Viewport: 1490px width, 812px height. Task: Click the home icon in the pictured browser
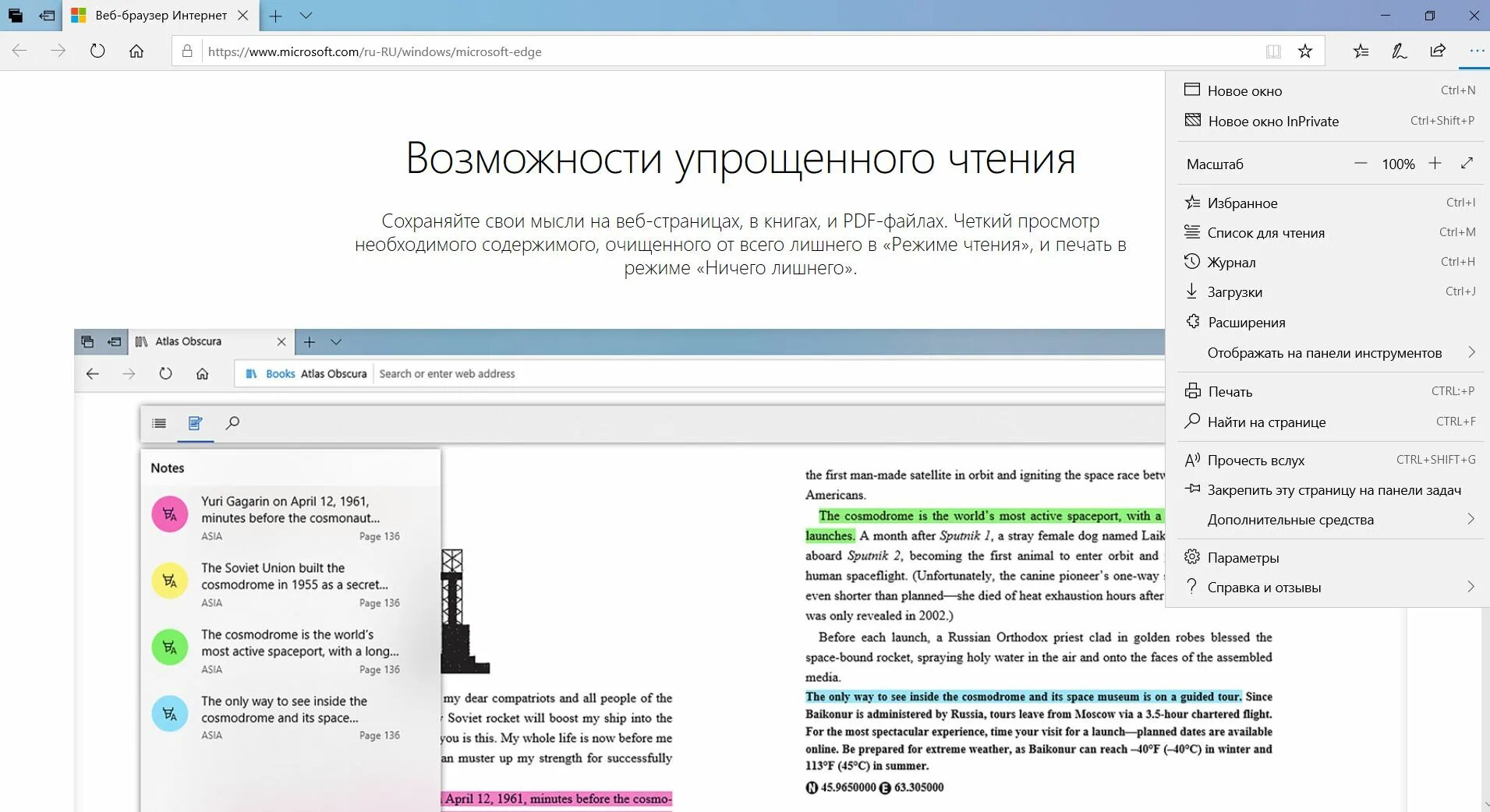coord(202,373)
